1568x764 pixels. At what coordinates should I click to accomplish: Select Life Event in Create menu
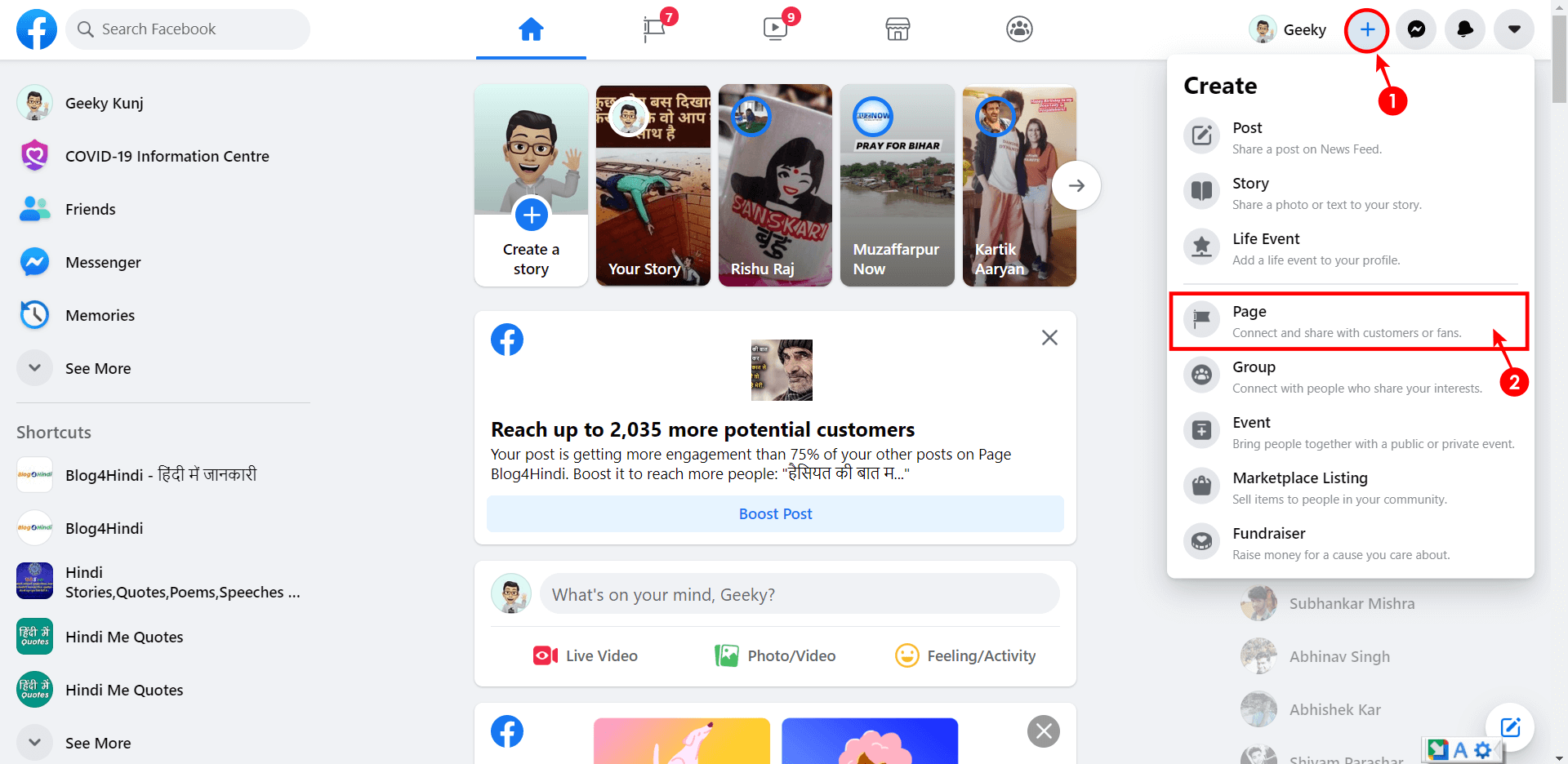point(1351,248)
